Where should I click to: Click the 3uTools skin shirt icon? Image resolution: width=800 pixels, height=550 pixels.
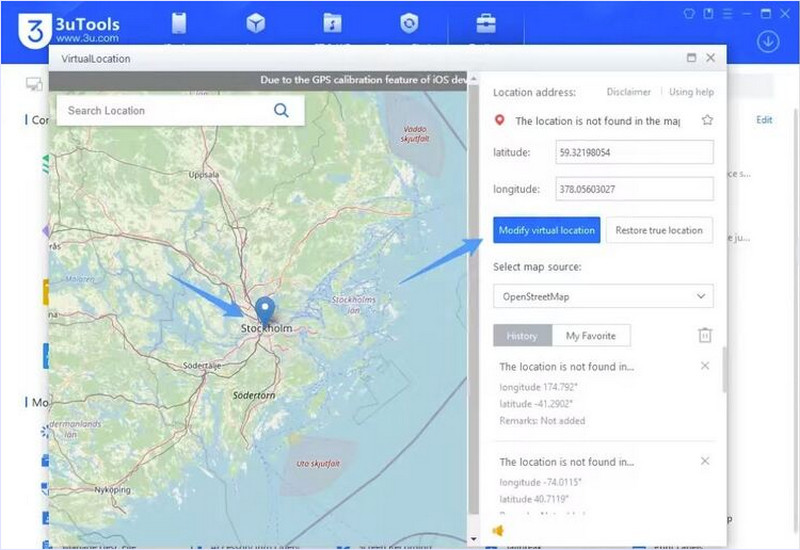point(689,14)
